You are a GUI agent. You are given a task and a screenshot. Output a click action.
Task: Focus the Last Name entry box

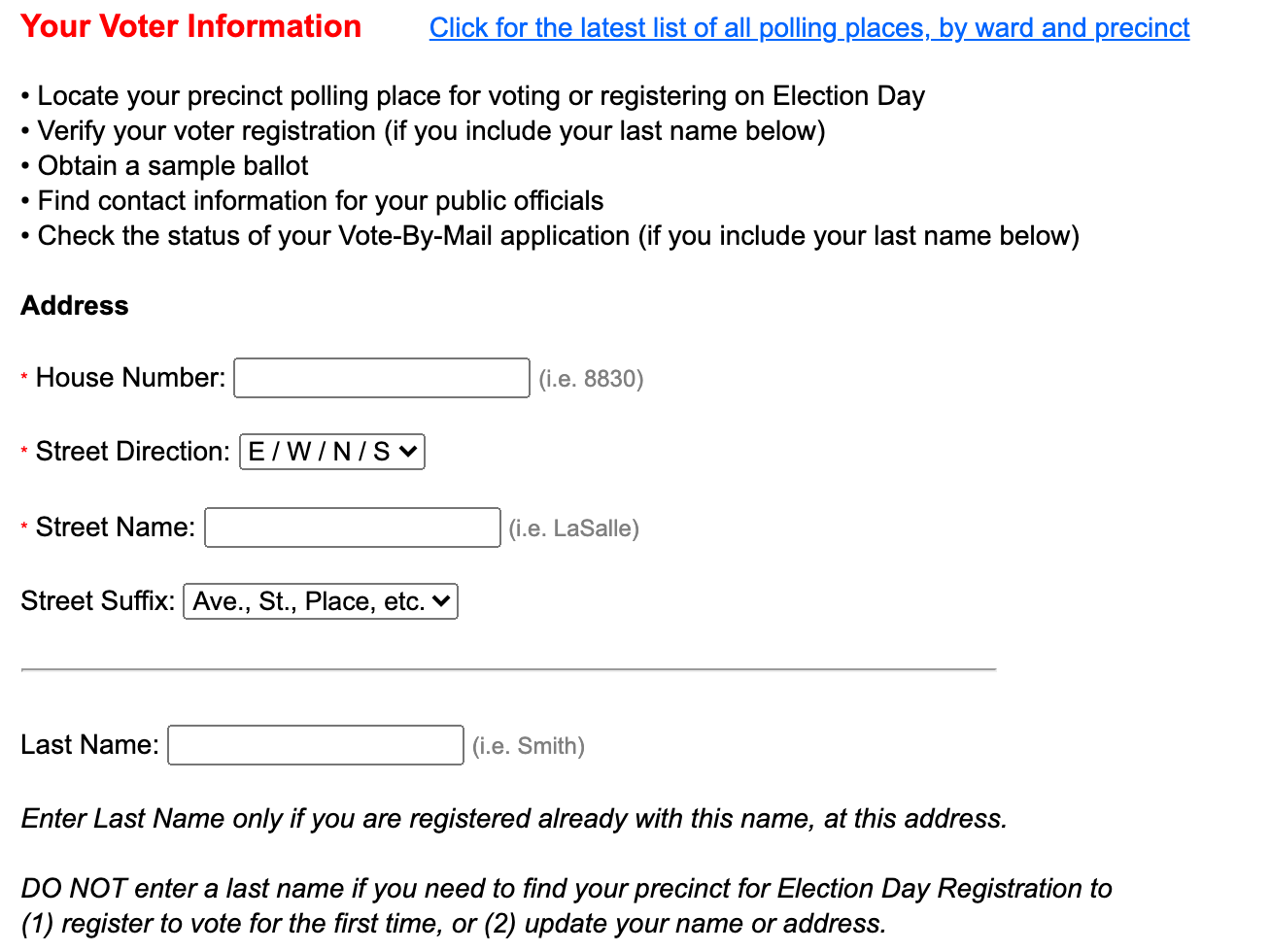click(315, 744)
